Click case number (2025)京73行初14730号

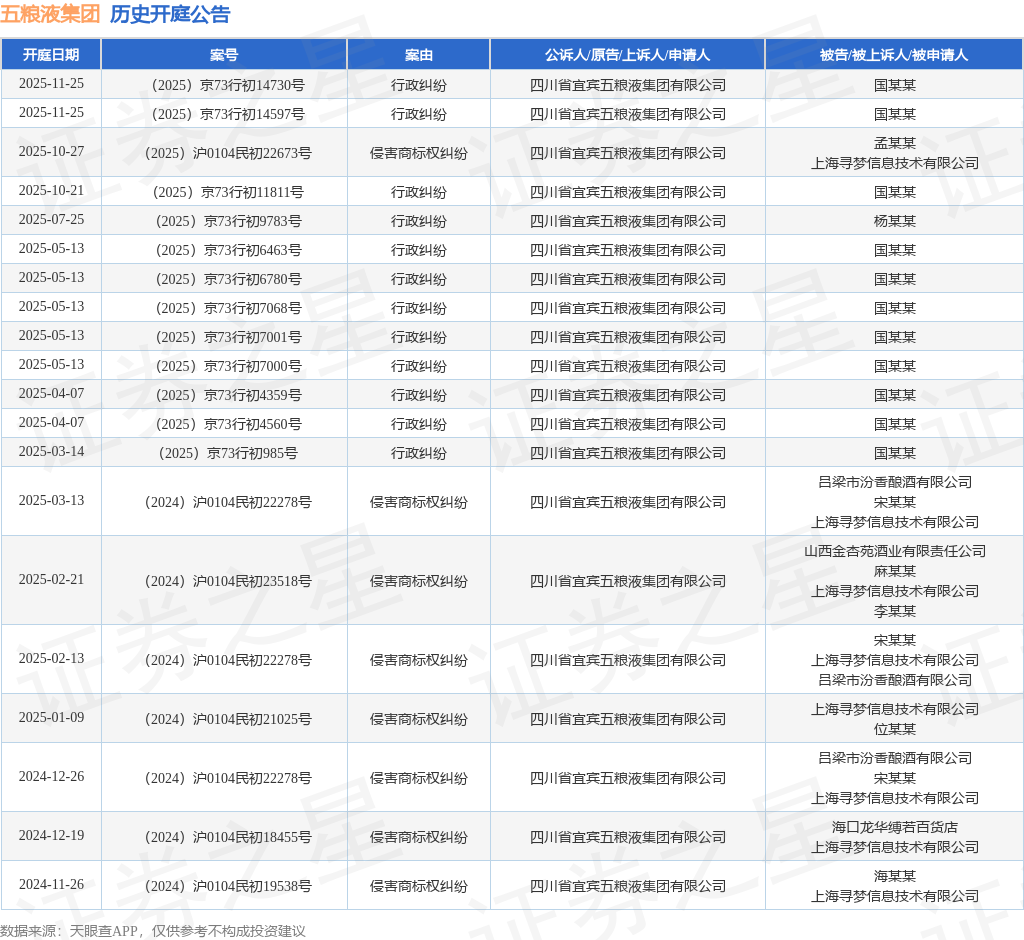tap(224, 85)
